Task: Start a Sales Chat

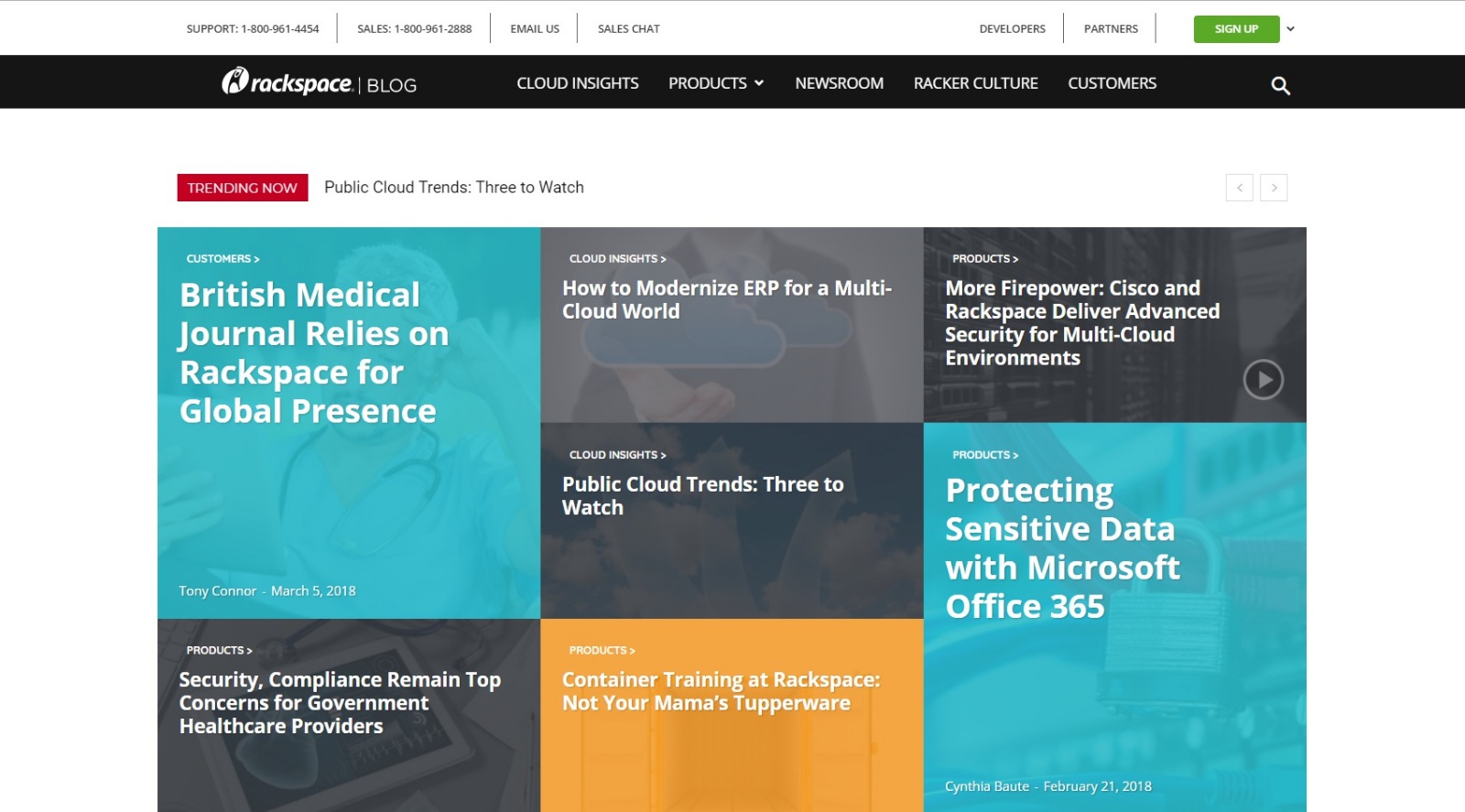Action: [629, 29]
